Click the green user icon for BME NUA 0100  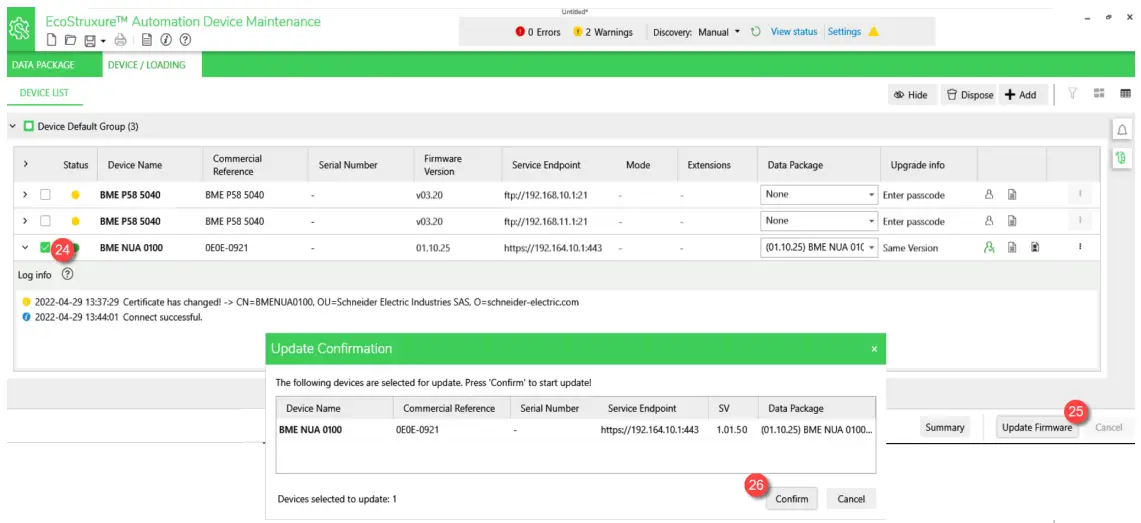(x=989, y=247)
